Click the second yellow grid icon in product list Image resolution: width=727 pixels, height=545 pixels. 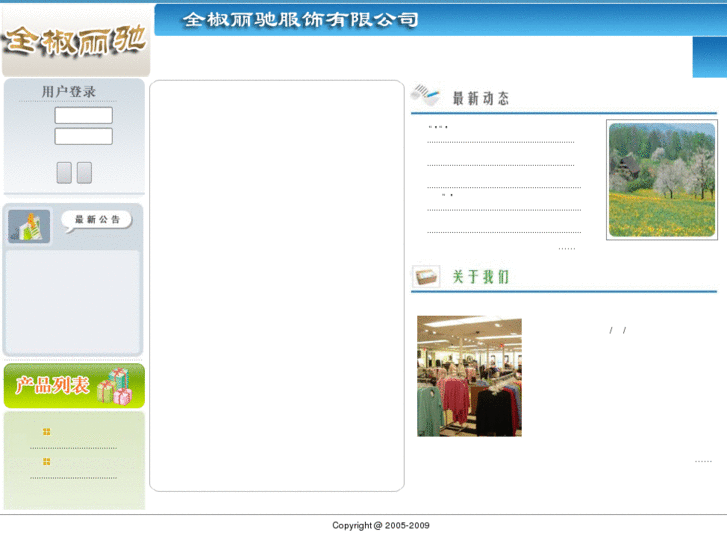point(46,462)
